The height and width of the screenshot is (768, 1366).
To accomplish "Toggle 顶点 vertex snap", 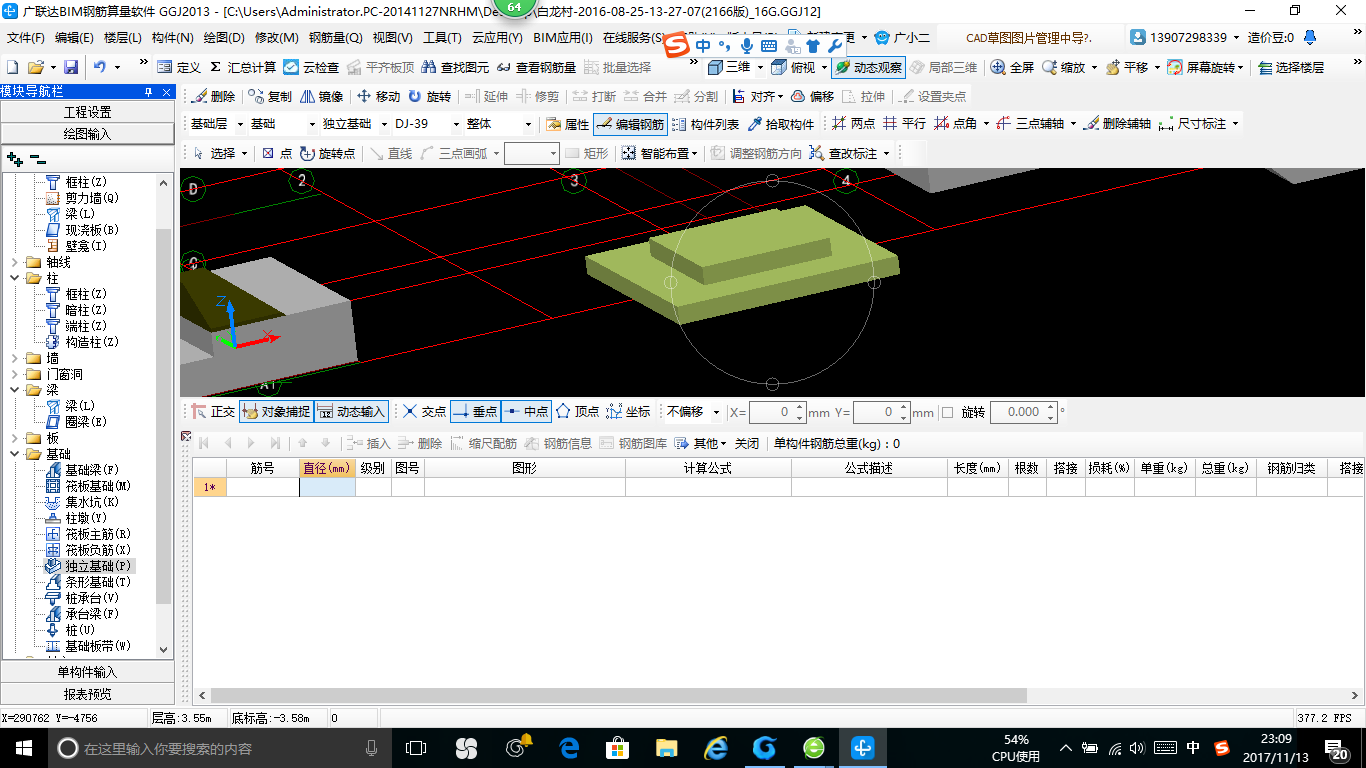I will tap(577, 411).
